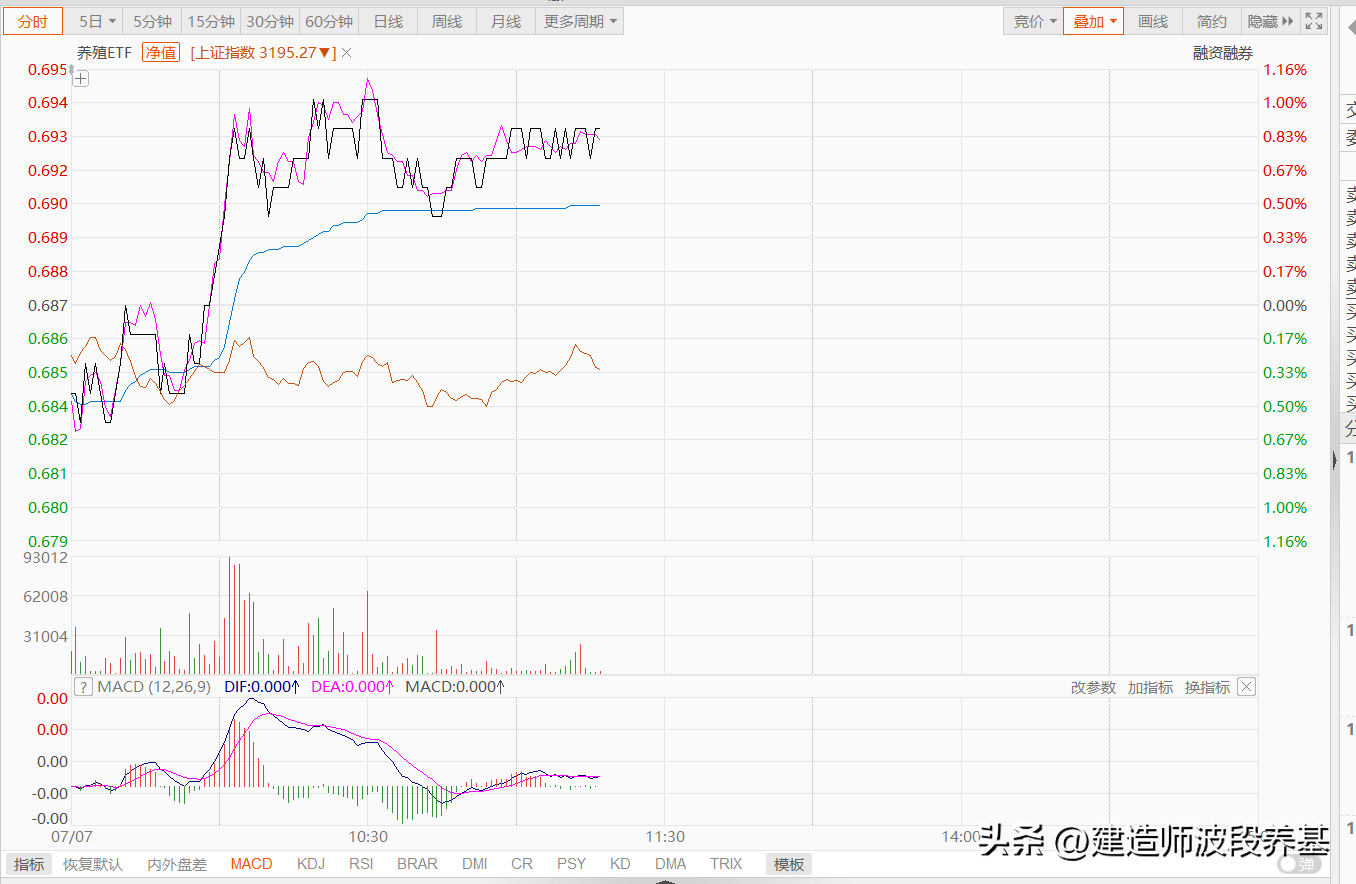Remove the 上证指数 overlay with the X
Screen dimensions: 1356x884
pyautogui.click(x=346, y=53)
